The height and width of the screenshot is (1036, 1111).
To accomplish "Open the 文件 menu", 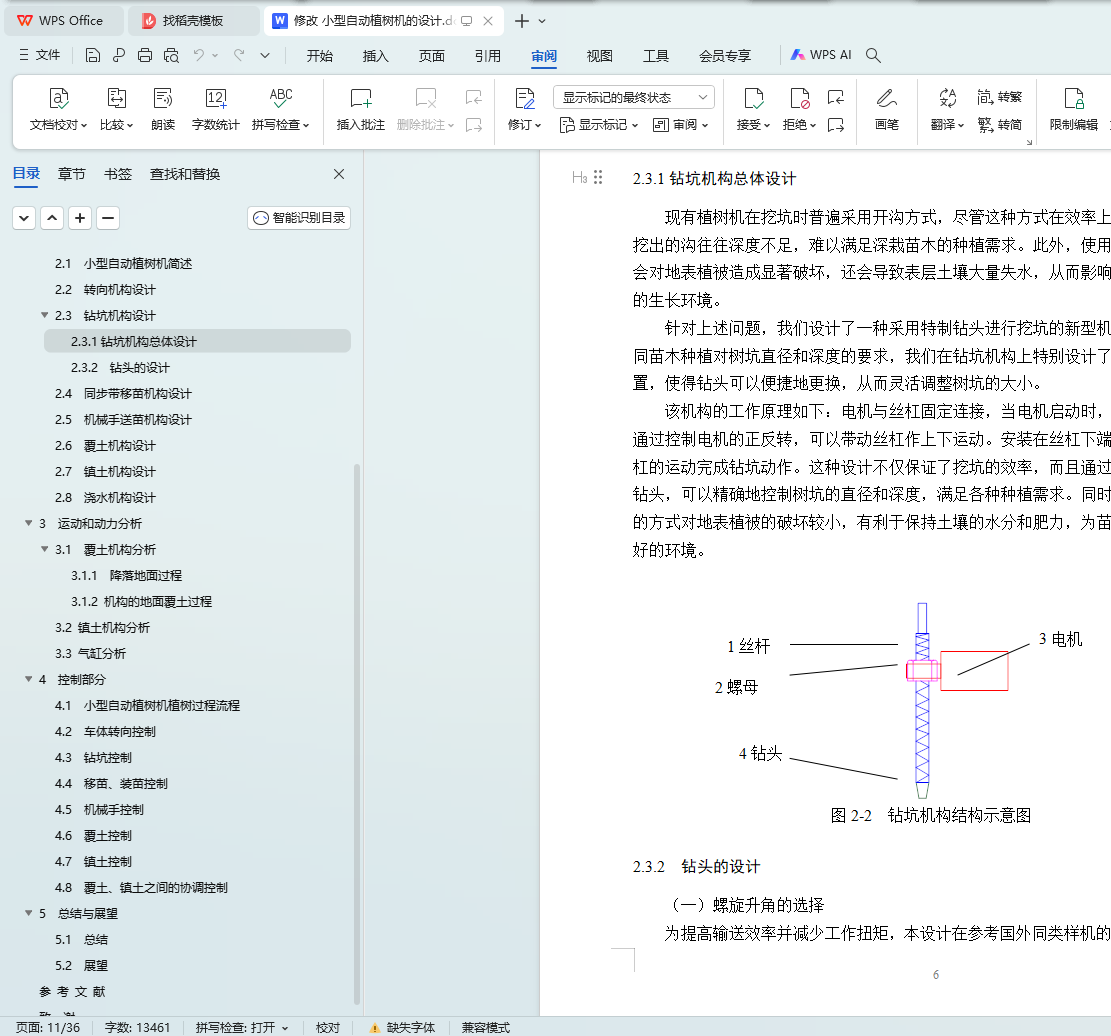I will pos(40,55).
